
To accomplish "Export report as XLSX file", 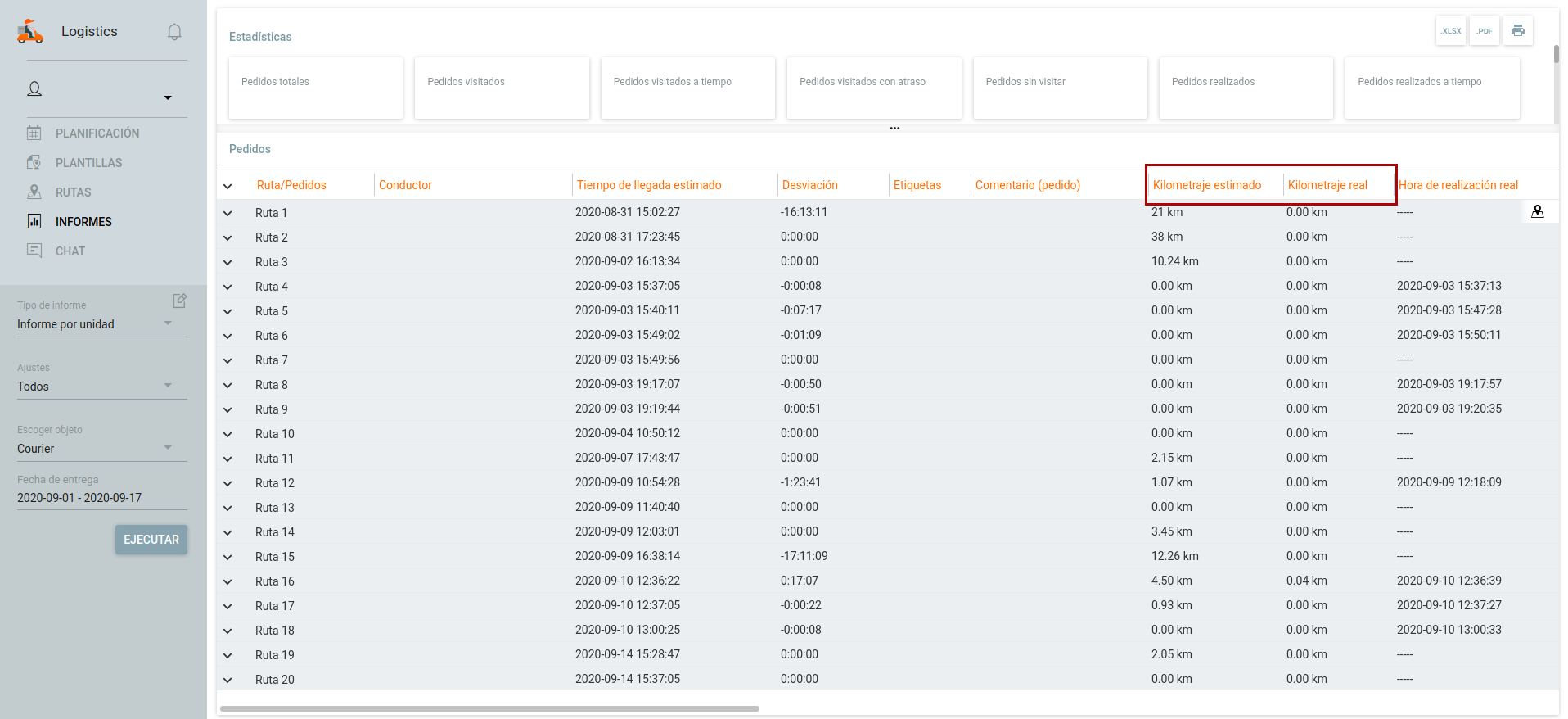I will (x=1450, y=31).
